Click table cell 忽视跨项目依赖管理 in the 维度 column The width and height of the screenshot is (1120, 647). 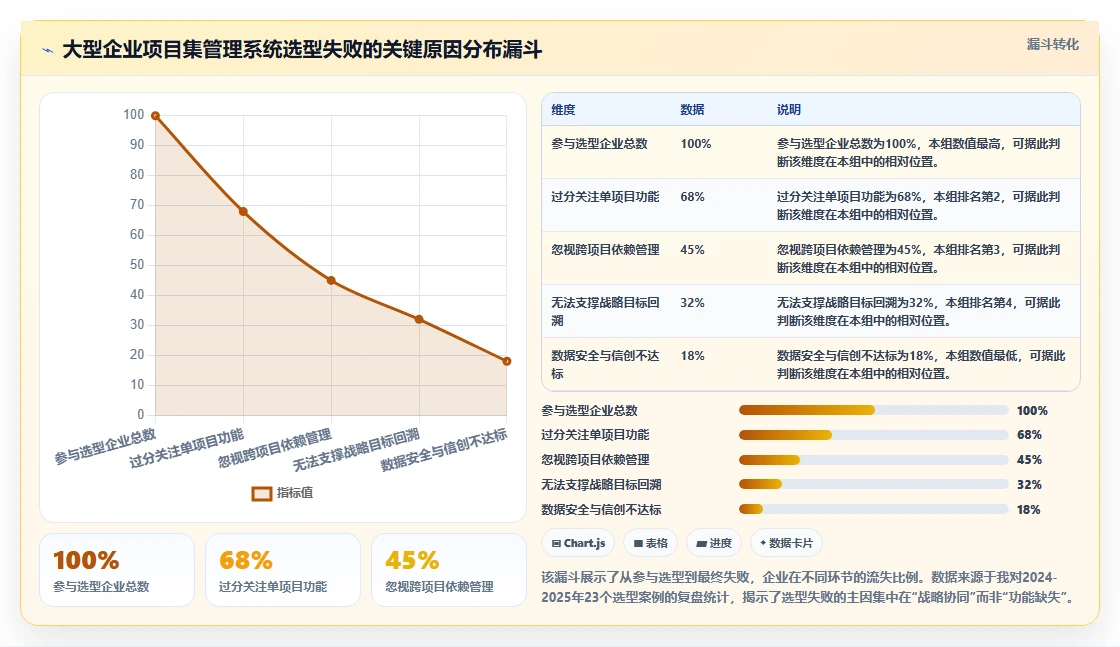pos(605,250)
